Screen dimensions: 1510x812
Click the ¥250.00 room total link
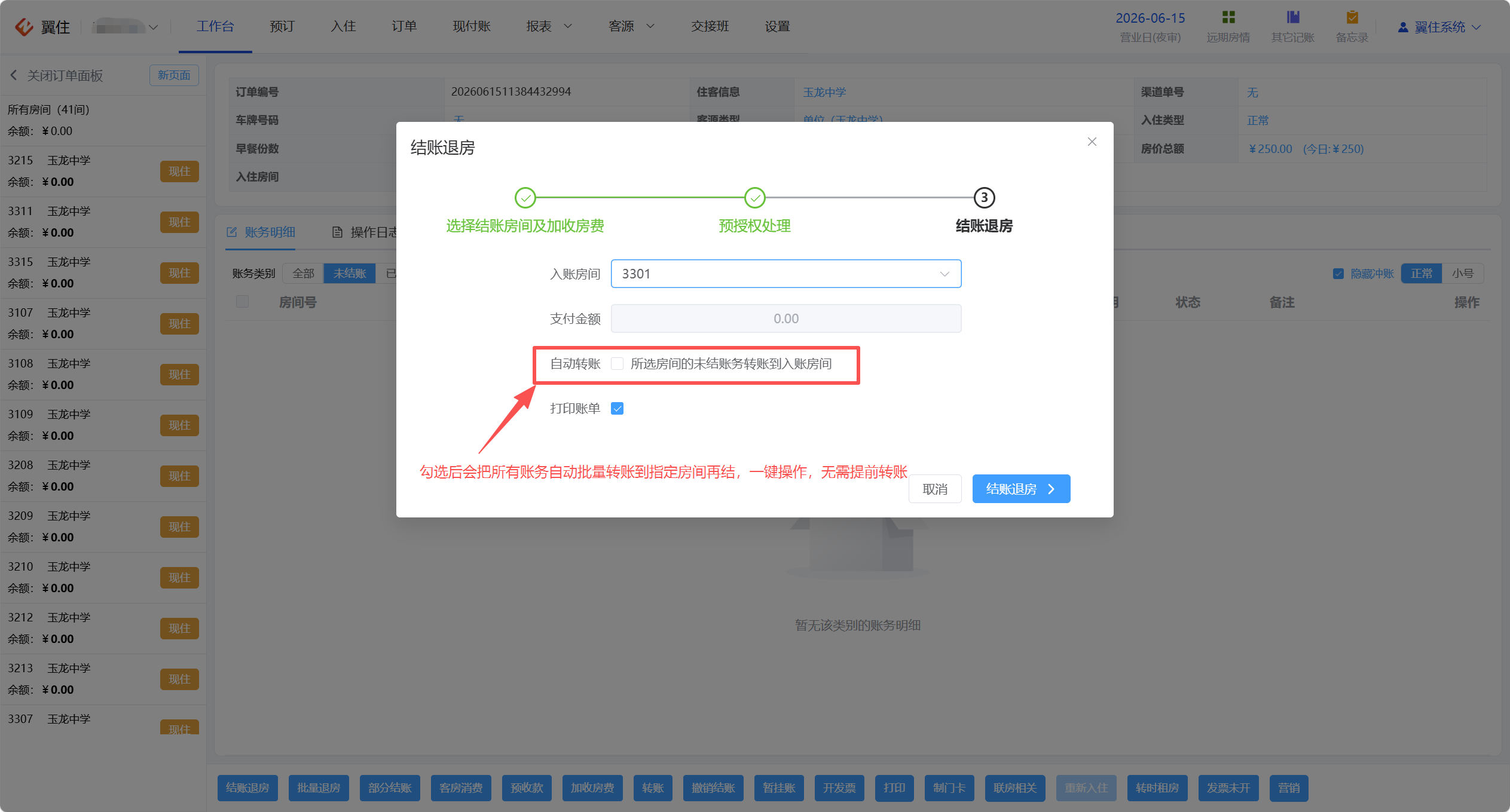click(1270, 149)
